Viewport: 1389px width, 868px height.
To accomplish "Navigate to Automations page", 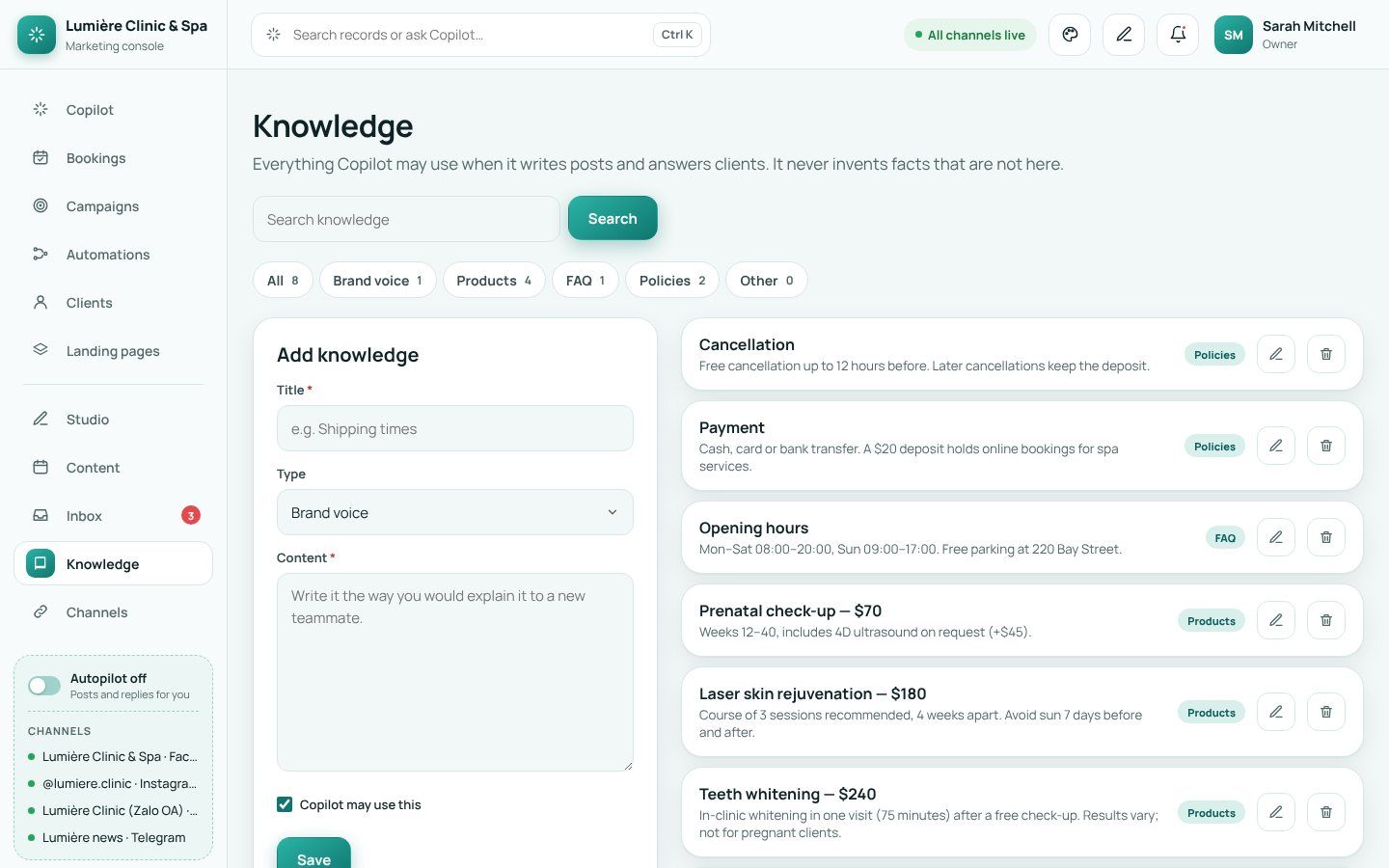I will pyautogui.click(x=113, y=255).
